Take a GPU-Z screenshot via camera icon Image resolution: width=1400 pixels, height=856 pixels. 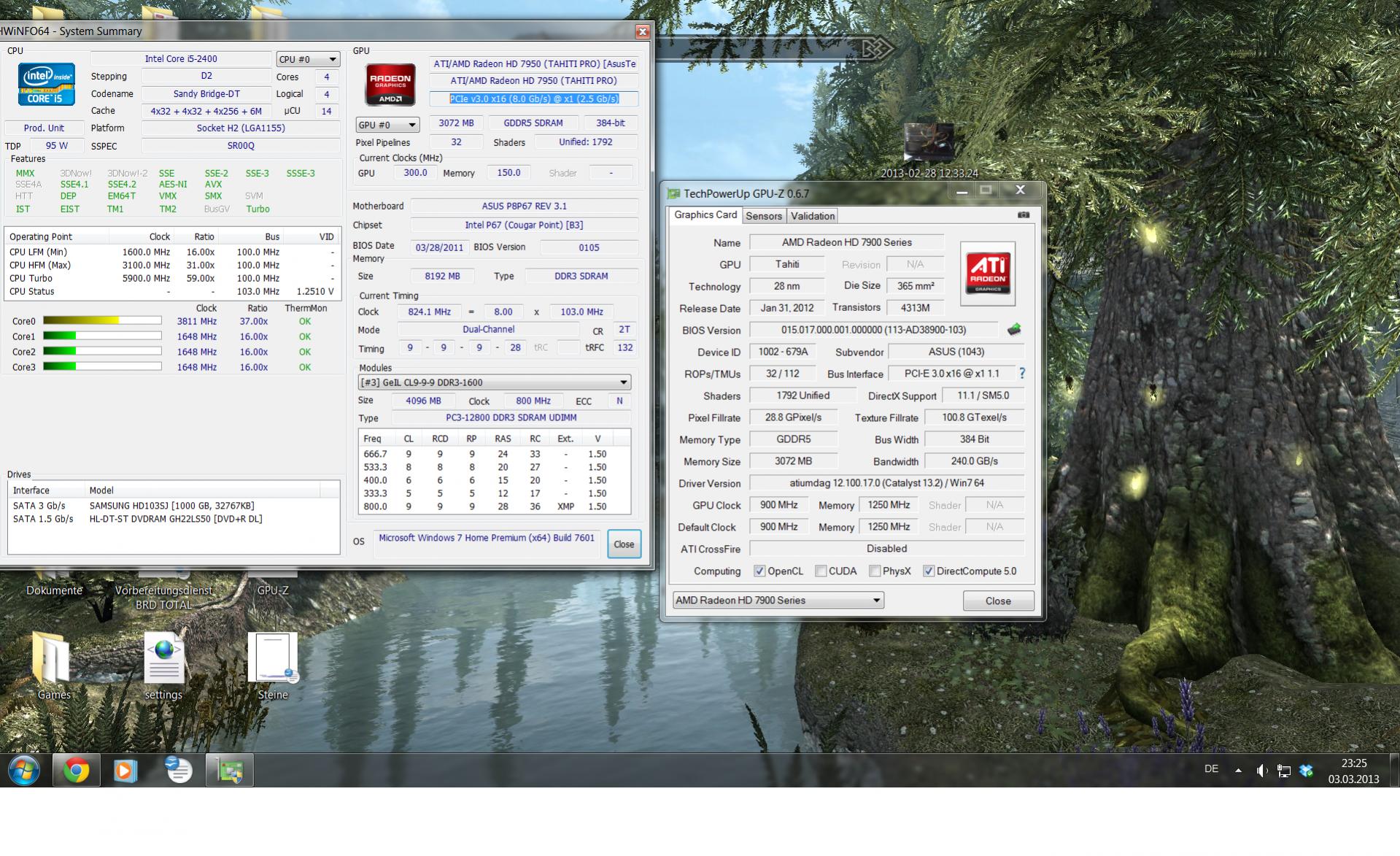tap(1024, 215)
